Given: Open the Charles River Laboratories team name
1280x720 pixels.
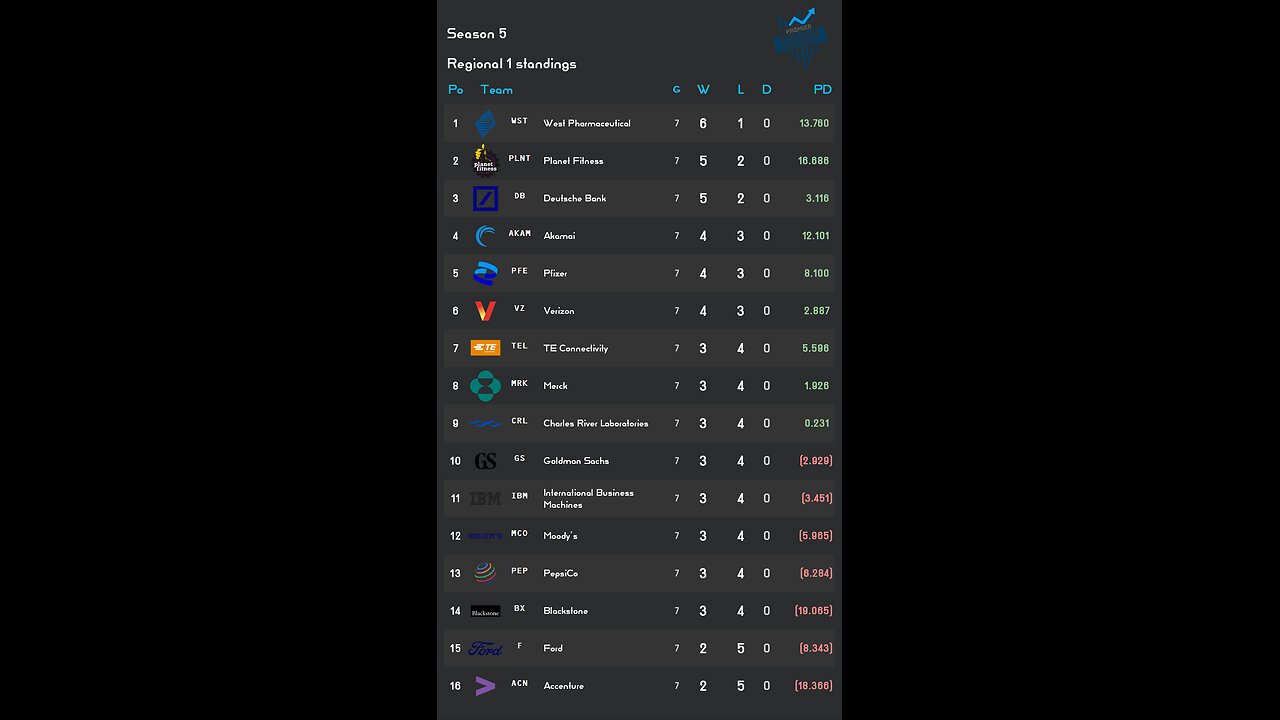Looking at the screenshot, I should 596,423.
